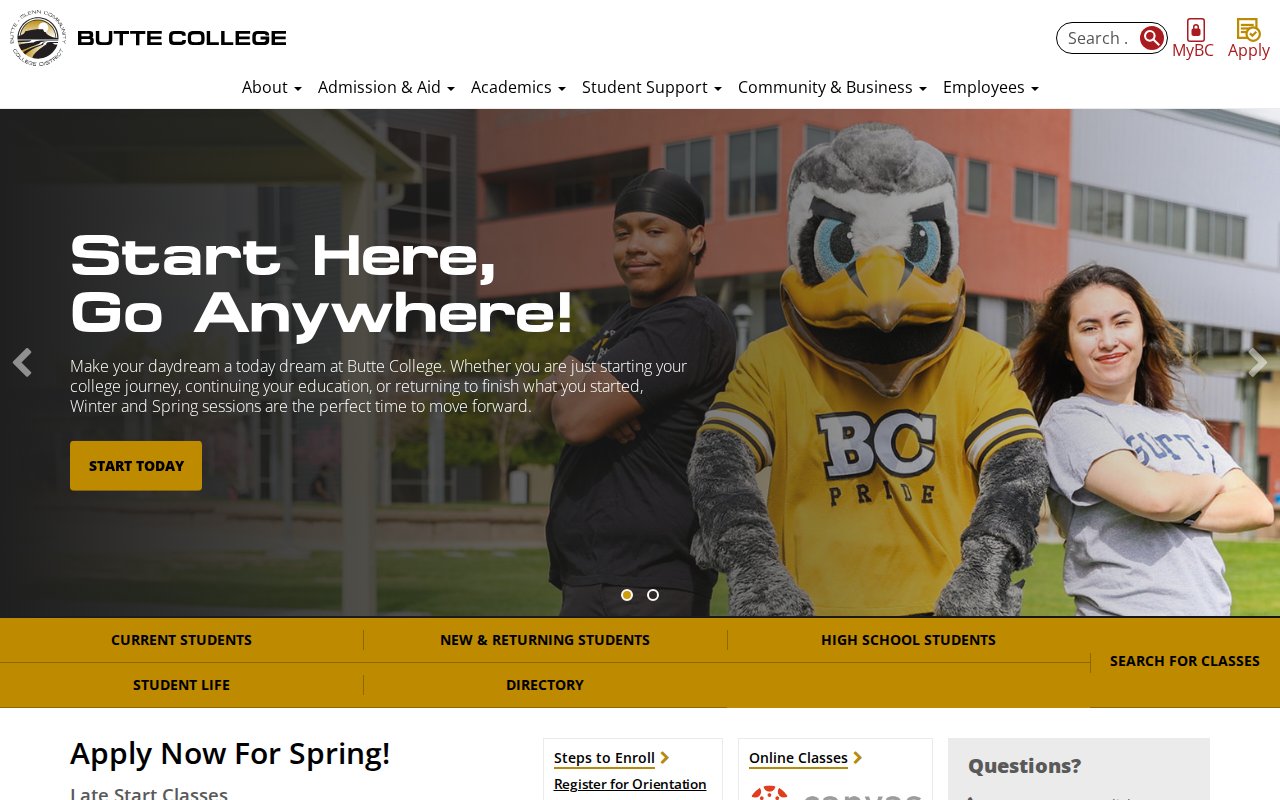Viewport: 1280px width, 800px height.
Task: Advance to next slide arrow
Action: pyautogui.click(x=1257, y=362)
